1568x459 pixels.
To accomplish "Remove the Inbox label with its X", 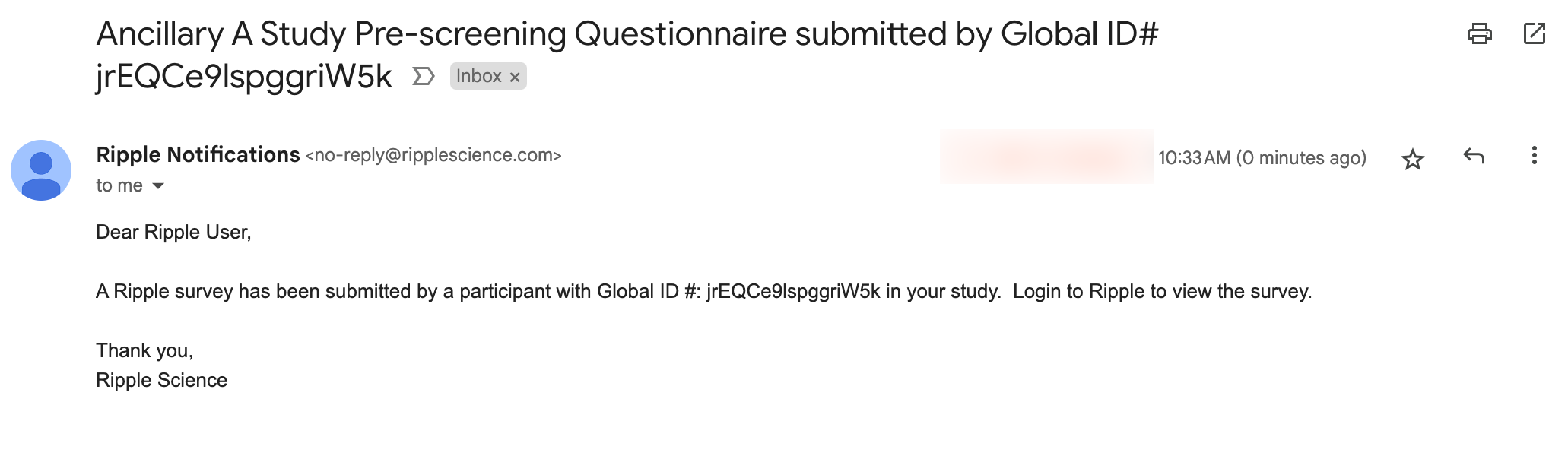I will pos(515,77).
